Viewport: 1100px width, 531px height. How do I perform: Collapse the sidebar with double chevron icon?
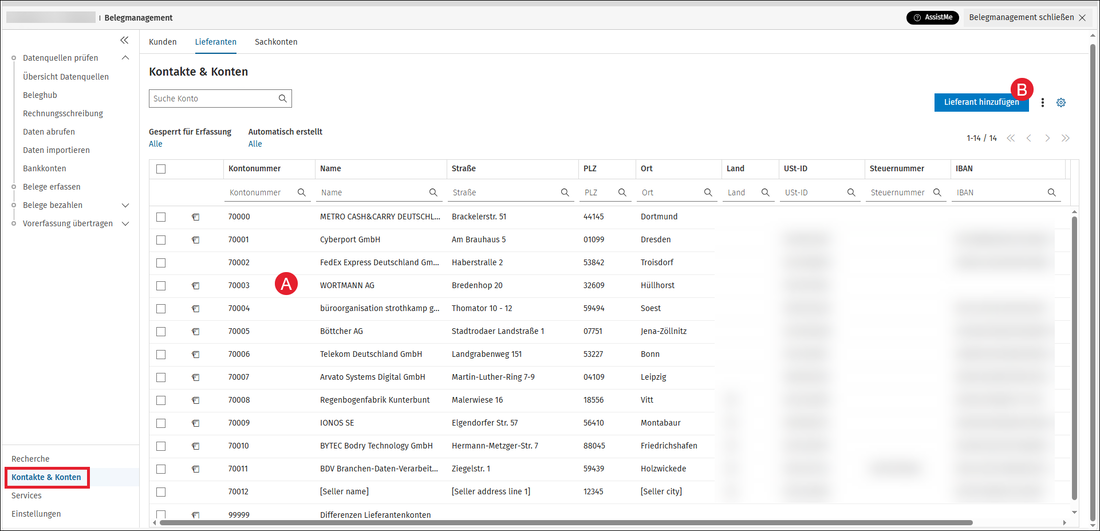click(x=124, y=41)
